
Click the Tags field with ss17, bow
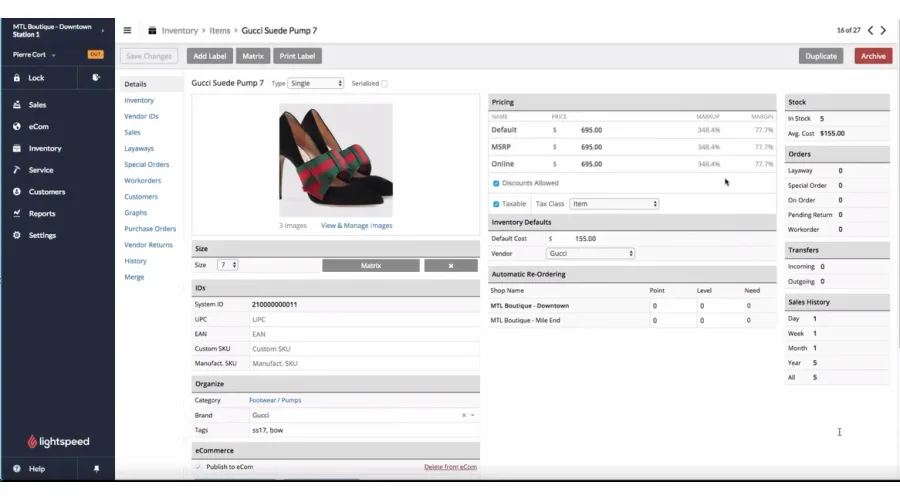(x=364, y=430)
